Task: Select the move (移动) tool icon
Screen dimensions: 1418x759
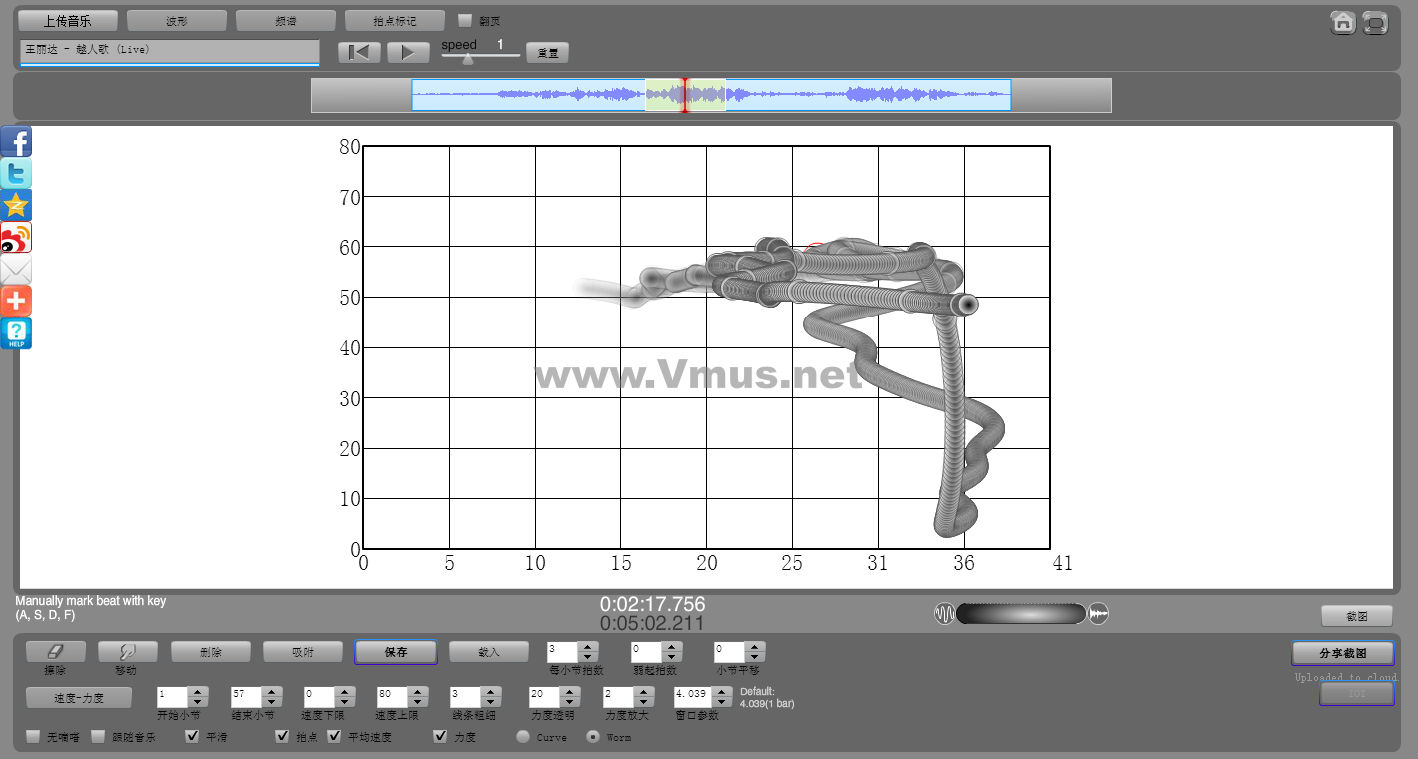Action: tap(127, 652)
